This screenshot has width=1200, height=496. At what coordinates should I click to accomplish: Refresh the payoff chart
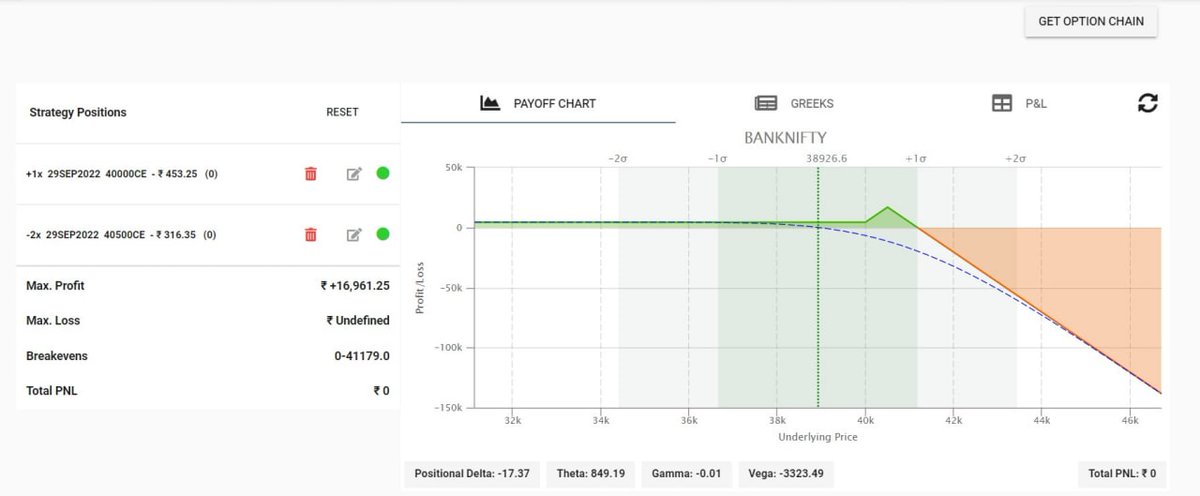click(x=1148, y=102)
